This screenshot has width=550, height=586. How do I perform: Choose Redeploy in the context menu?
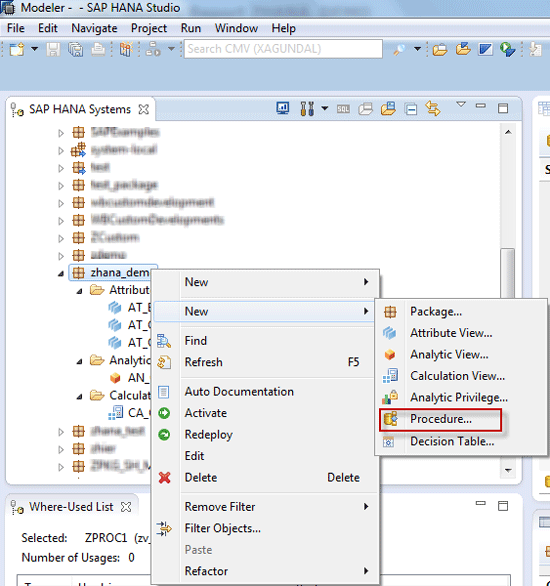pyautogui.click(x=265, y=435)
